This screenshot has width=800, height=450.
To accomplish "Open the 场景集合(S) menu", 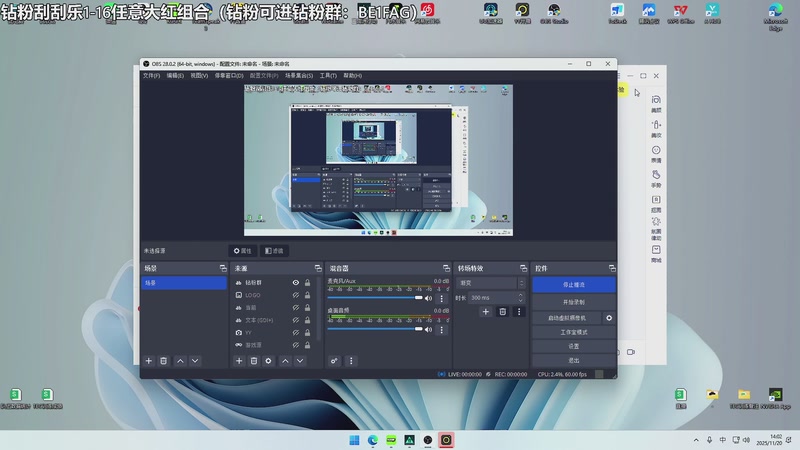I will [x=299, y=76].
